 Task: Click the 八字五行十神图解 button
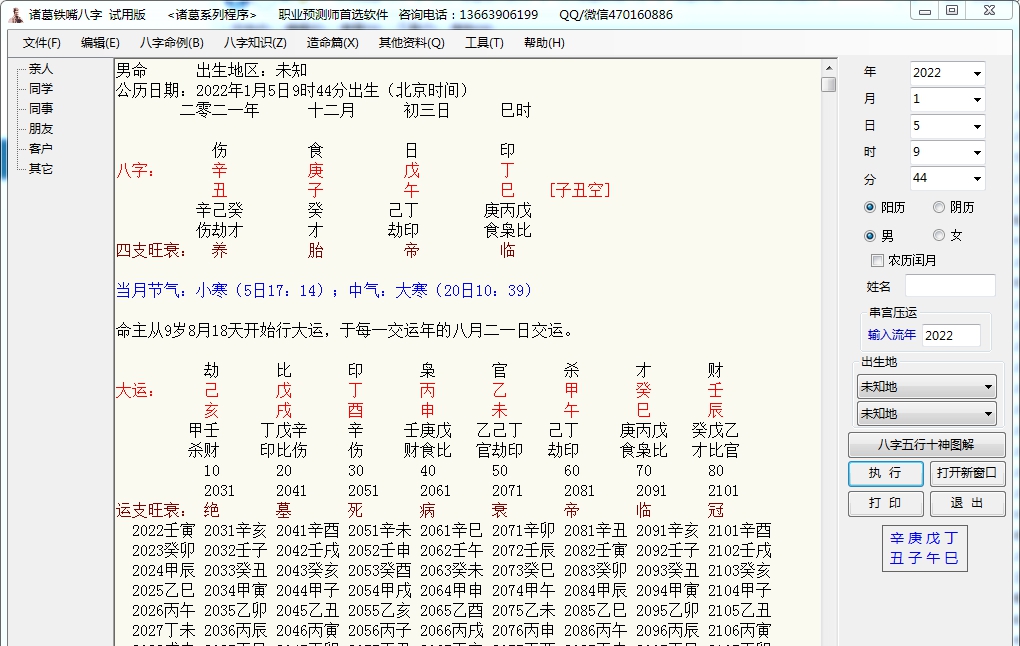point(926,442)
